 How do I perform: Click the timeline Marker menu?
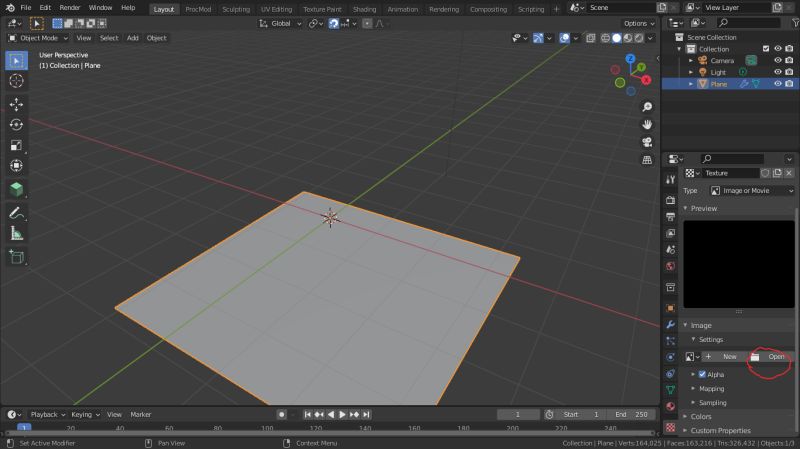(141, 415)
